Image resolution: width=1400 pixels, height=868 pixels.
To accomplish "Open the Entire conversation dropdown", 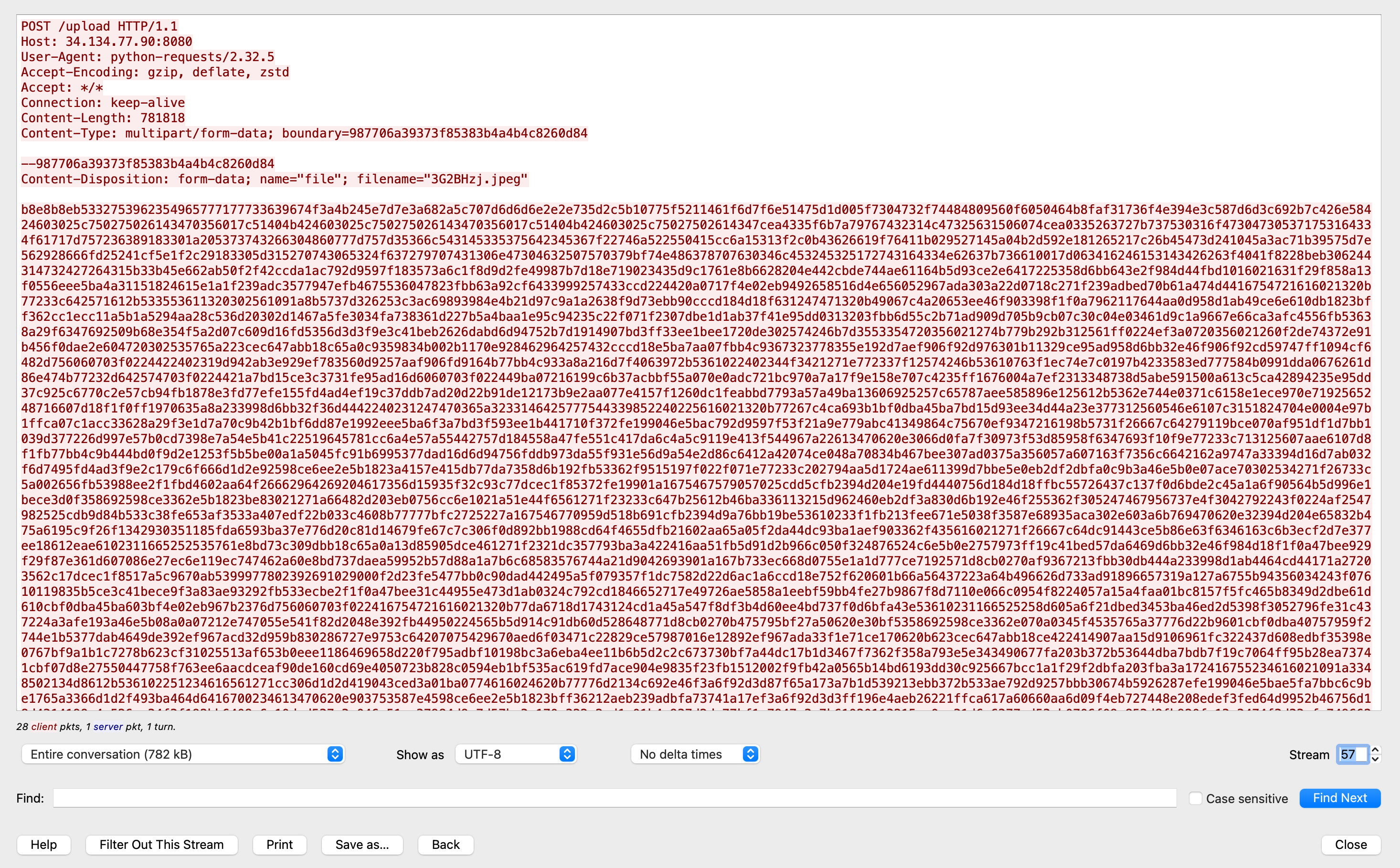I will 182,754.
